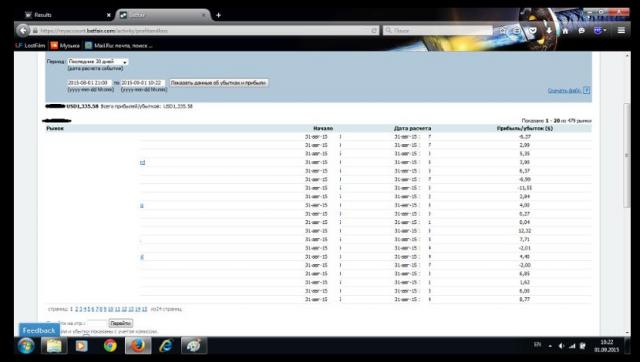Bookmark this page with the star icon
Viewport: 640px width, 362px height.
(x=503, y=30)
